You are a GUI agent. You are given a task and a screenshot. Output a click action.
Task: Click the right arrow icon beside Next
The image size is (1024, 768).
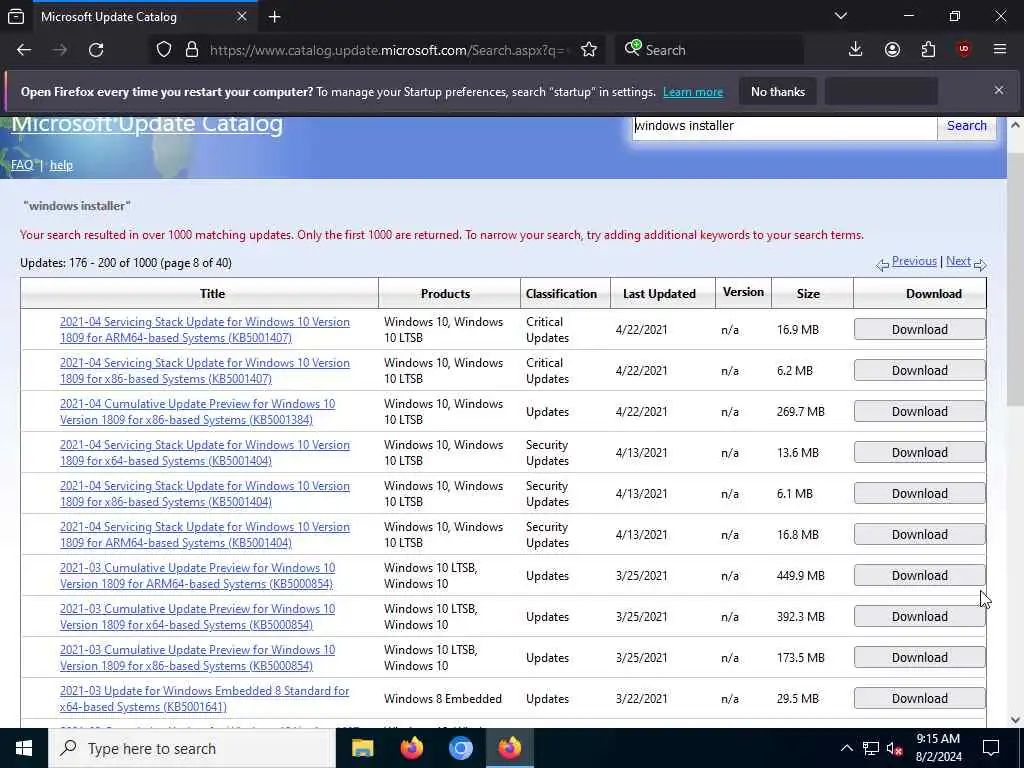(980, 264)
